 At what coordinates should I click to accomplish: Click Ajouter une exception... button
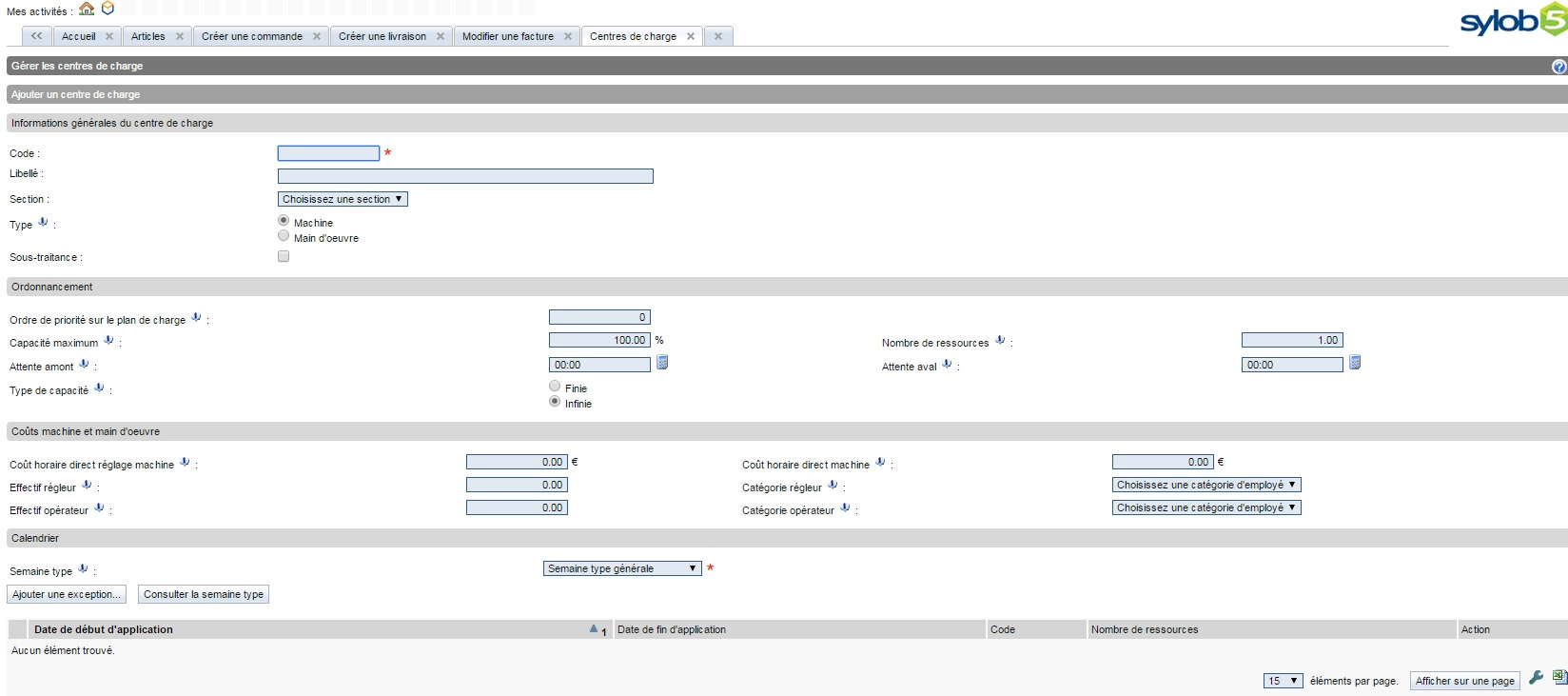pos(67,594)
